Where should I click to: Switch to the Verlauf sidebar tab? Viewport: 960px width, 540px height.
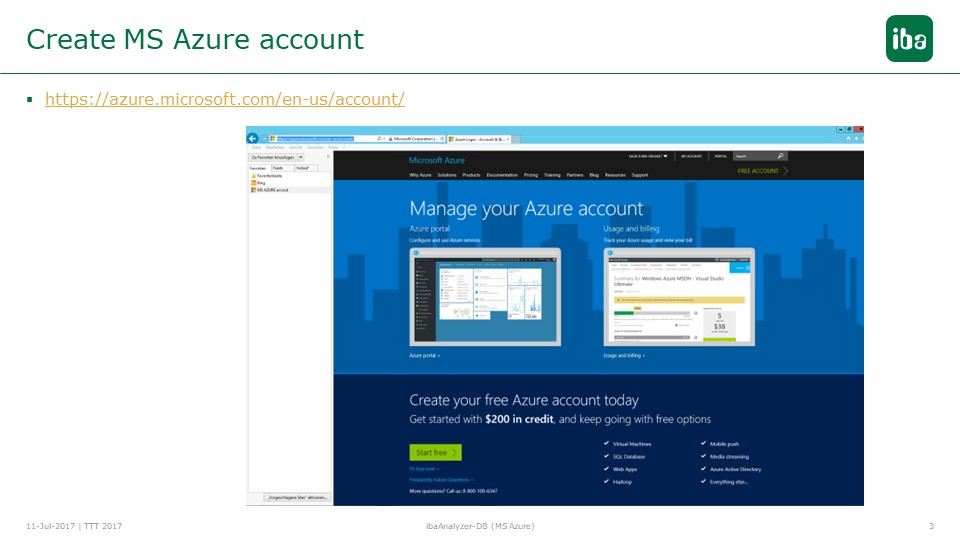(306, 168)
